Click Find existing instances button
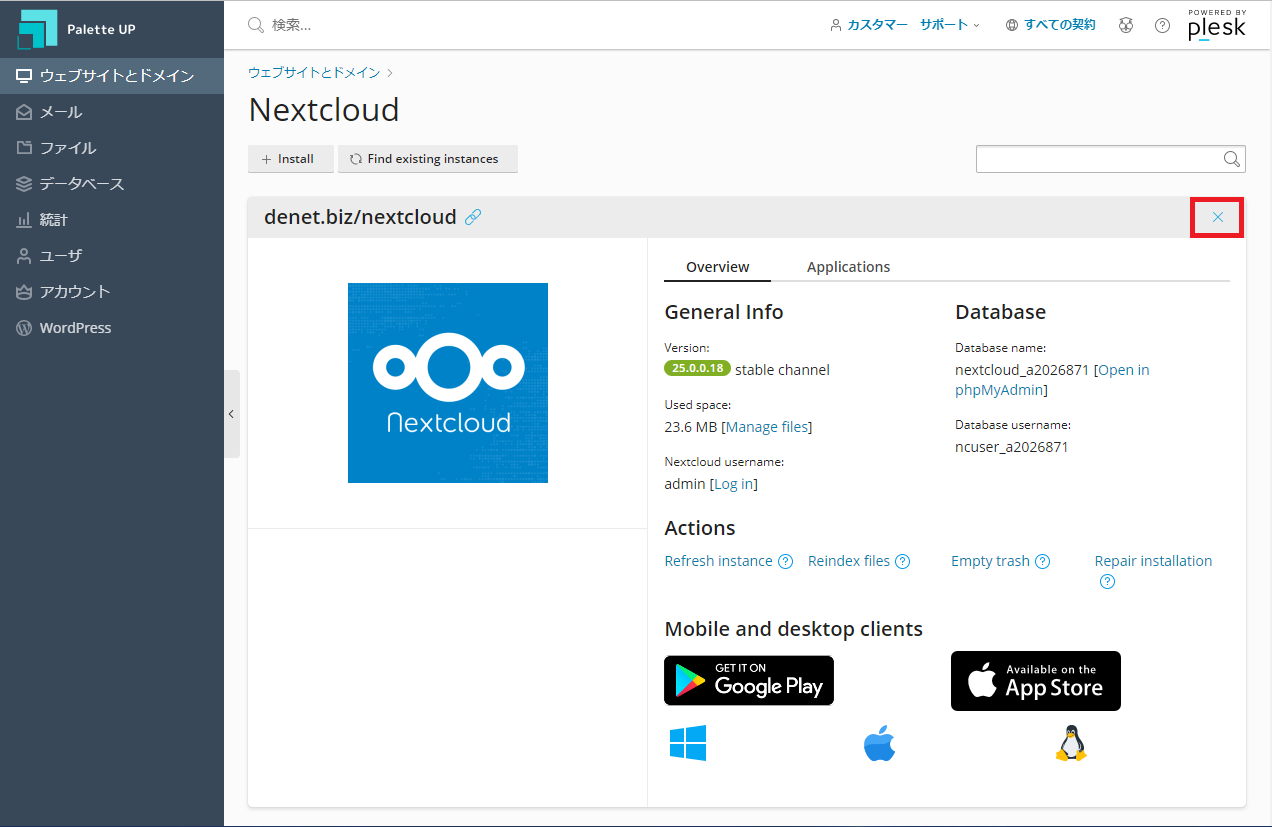This screenshot has height=827, width=1272. 427,159
